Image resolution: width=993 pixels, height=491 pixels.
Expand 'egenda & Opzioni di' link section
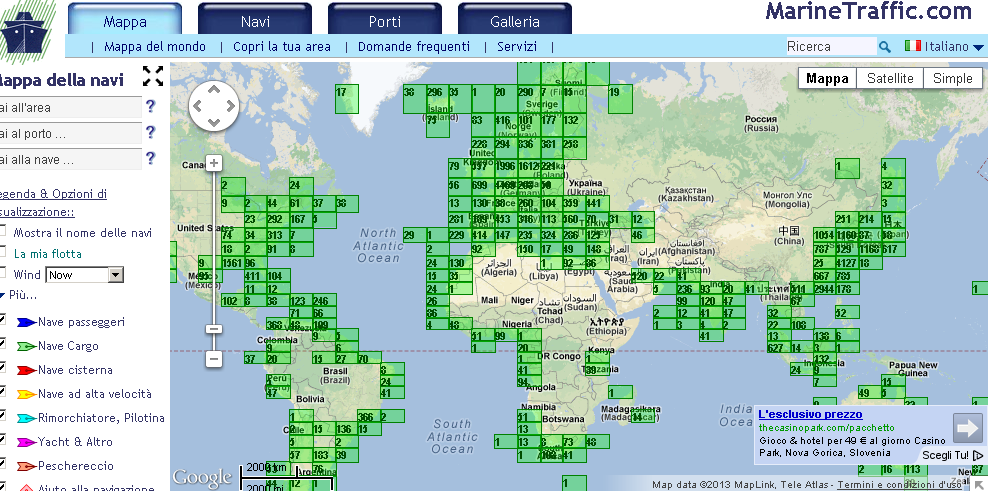(53, 194)
